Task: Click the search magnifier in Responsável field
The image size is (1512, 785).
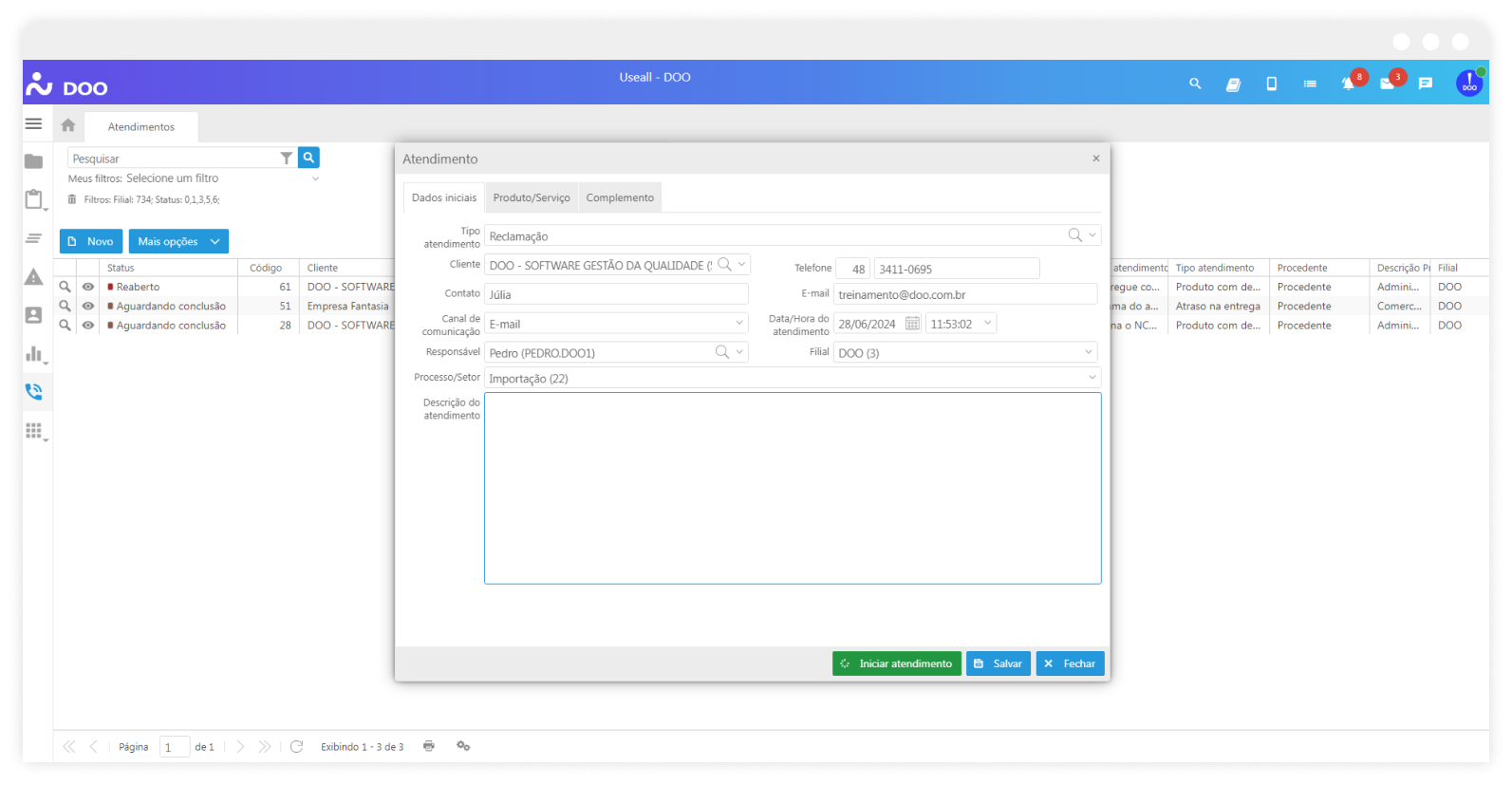Action: 721,352
